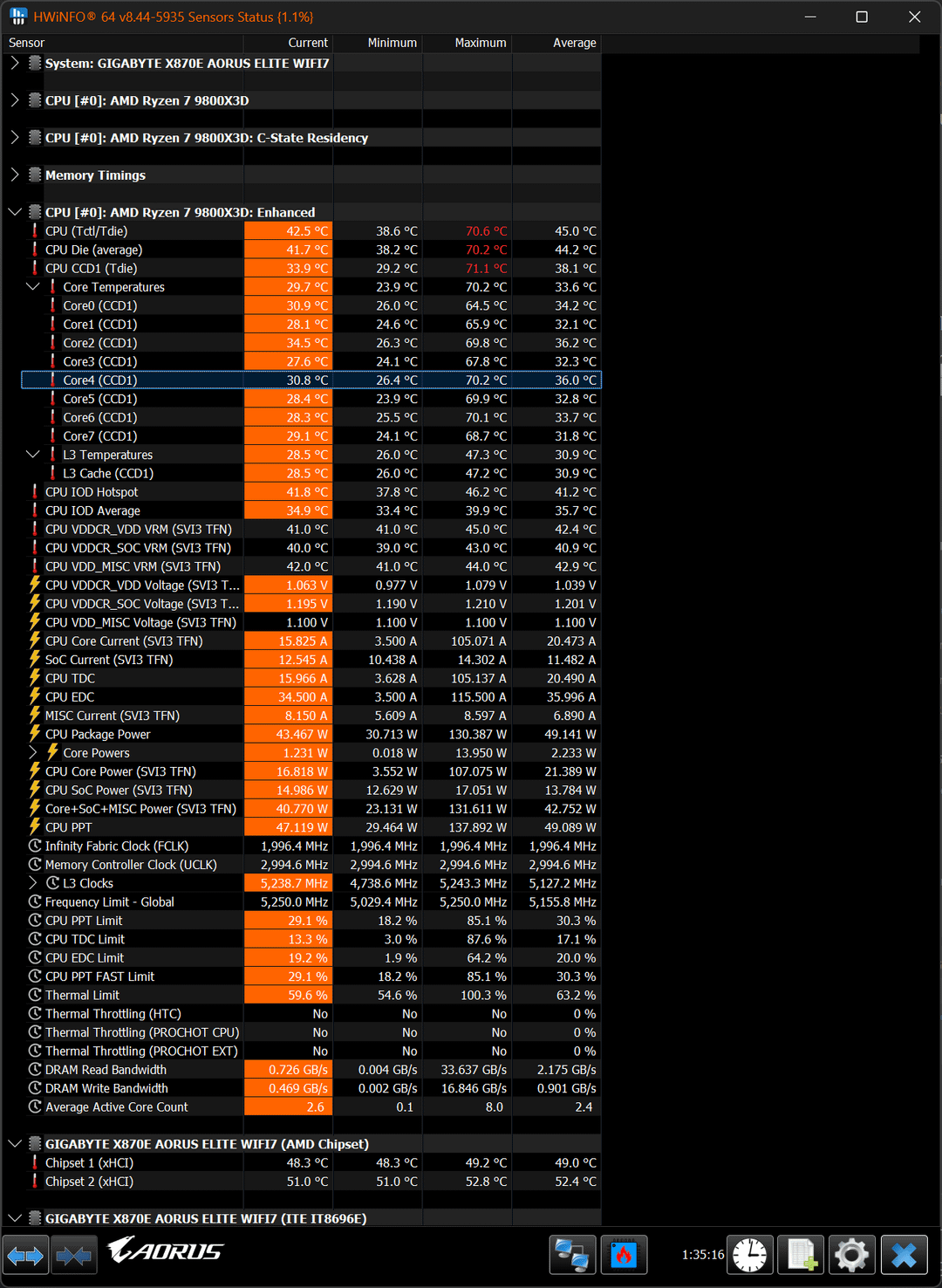Collapse the L3 Temperatures subtree
The height and width of the screenshot is (1288, 942).
click(33, 455)
